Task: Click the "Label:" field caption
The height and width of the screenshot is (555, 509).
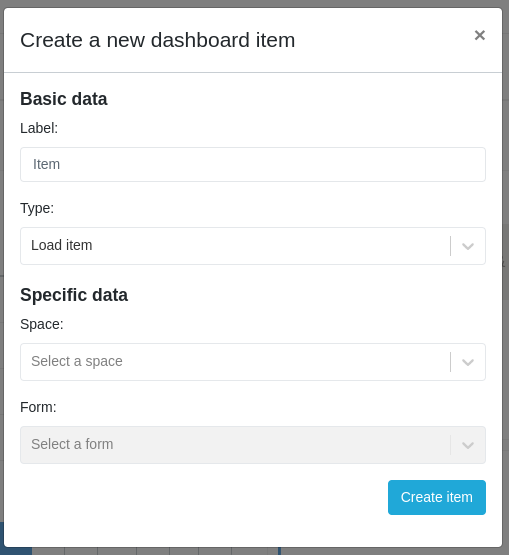Action: click(39, 128)
